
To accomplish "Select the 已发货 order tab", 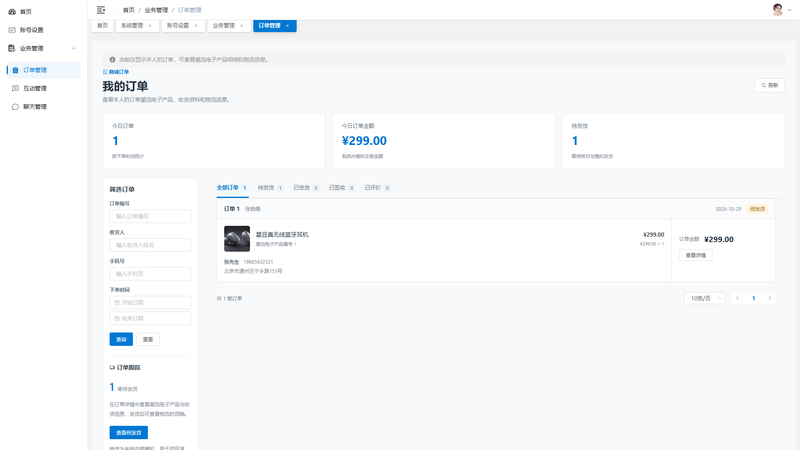I will click(306, 188).
